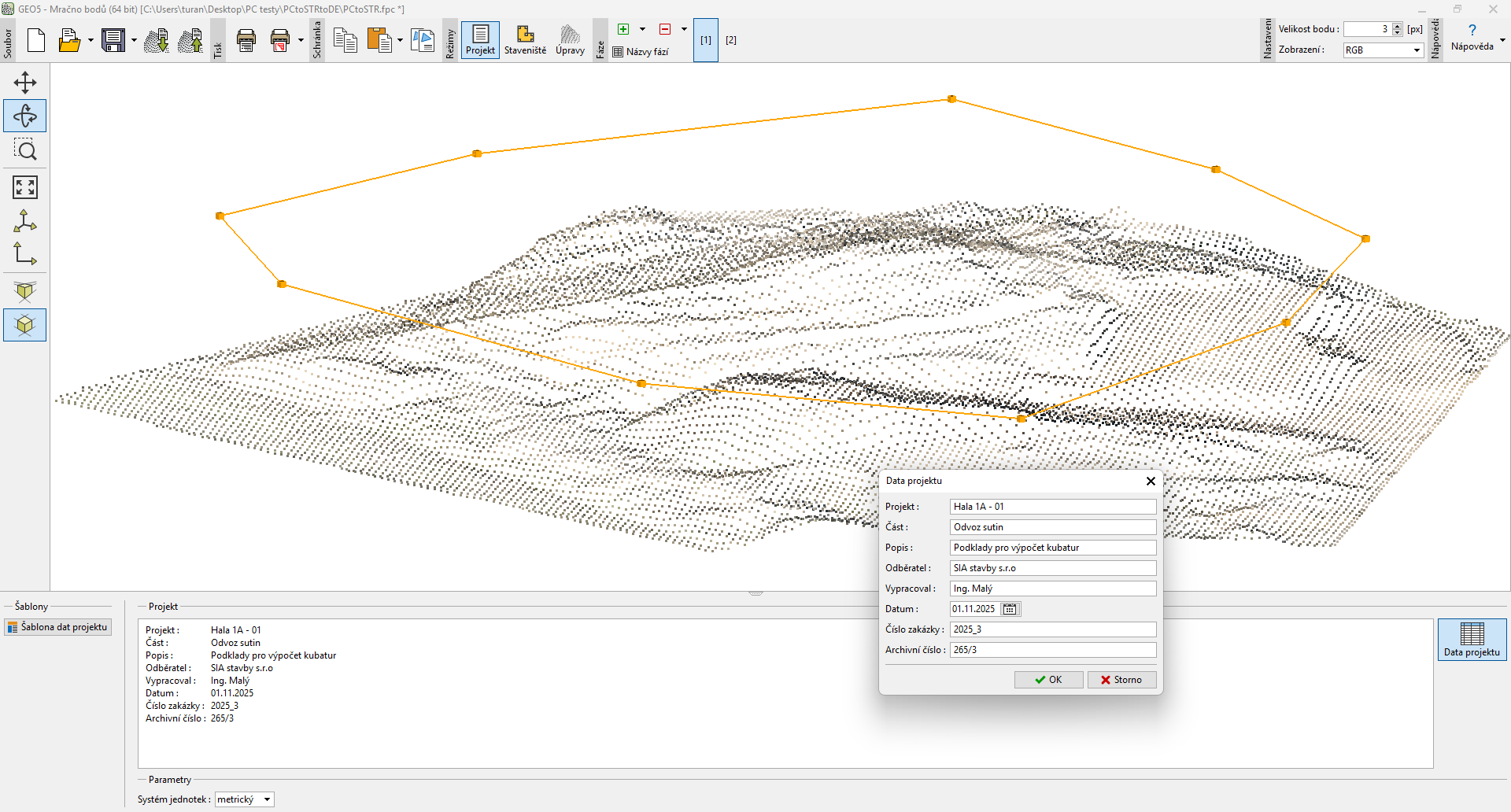Viewport: 1511px width, 812px height.
Task: Click the print icon
Action: pyautogui.click(x=246, y=40)
